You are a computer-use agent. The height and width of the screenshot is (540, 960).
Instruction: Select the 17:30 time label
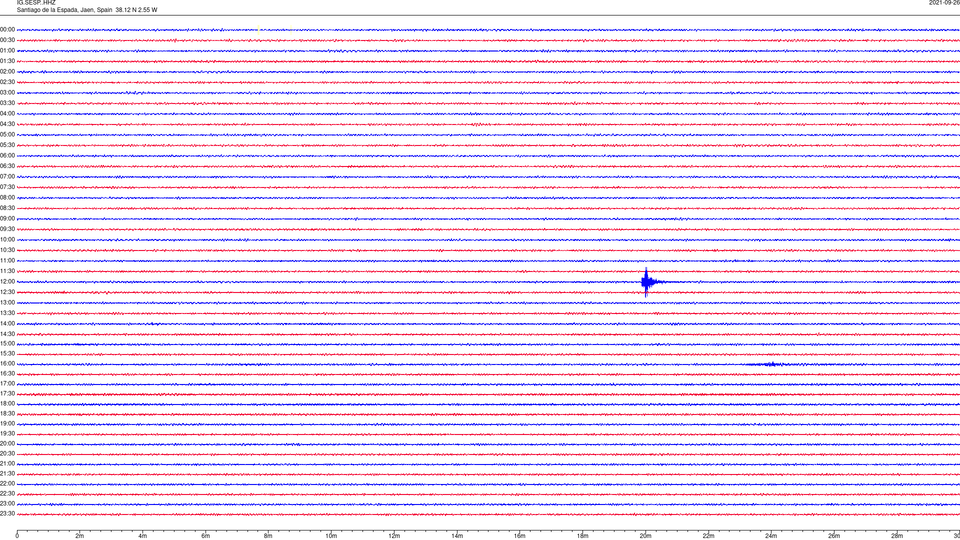[7, 394]
